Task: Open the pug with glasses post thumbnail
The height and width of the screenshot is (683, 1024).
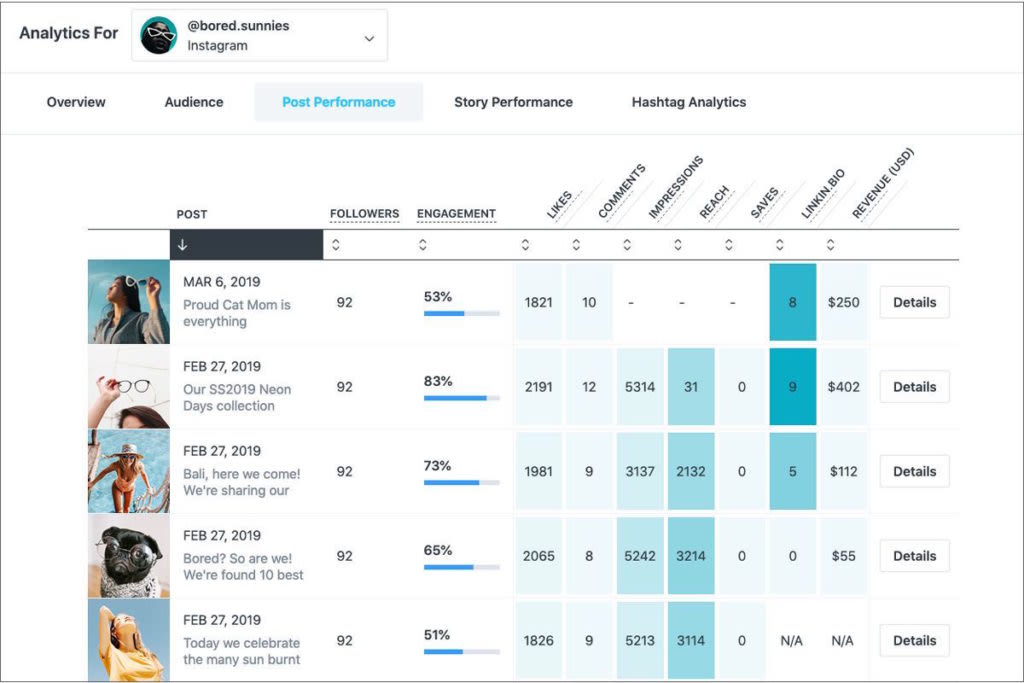Action: [129, 556]
